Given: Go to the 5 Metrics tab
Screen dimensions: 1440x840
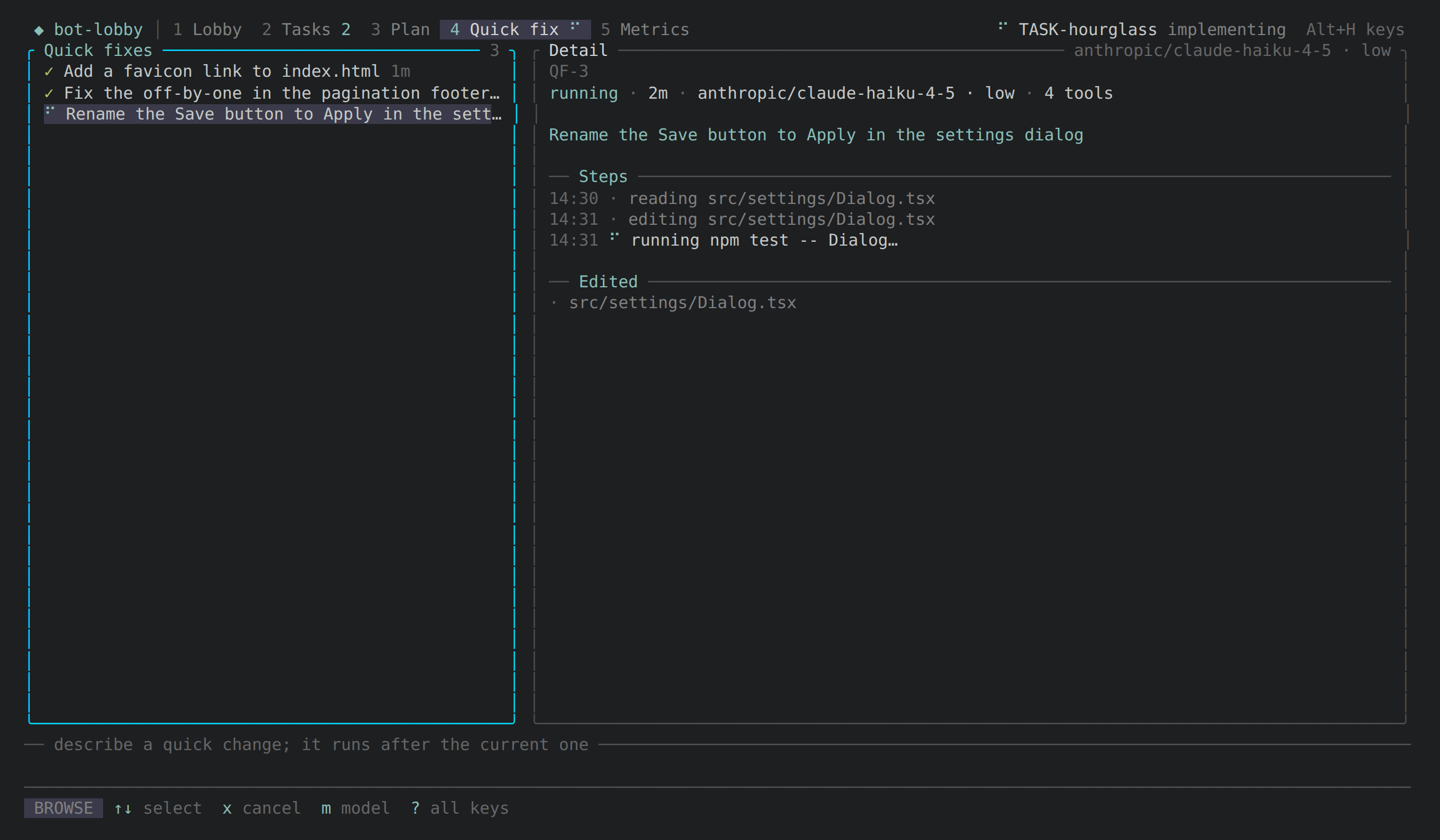Looking at the screenshot, I should 644,30.
